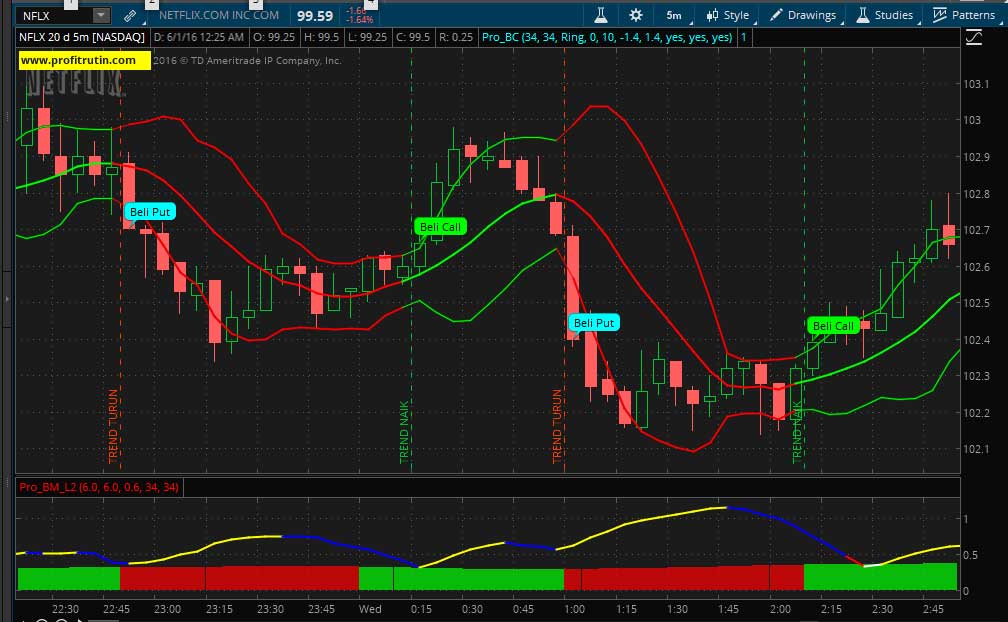
Task: Click the chain link symbol icon
Action: [x=130, y=15]
